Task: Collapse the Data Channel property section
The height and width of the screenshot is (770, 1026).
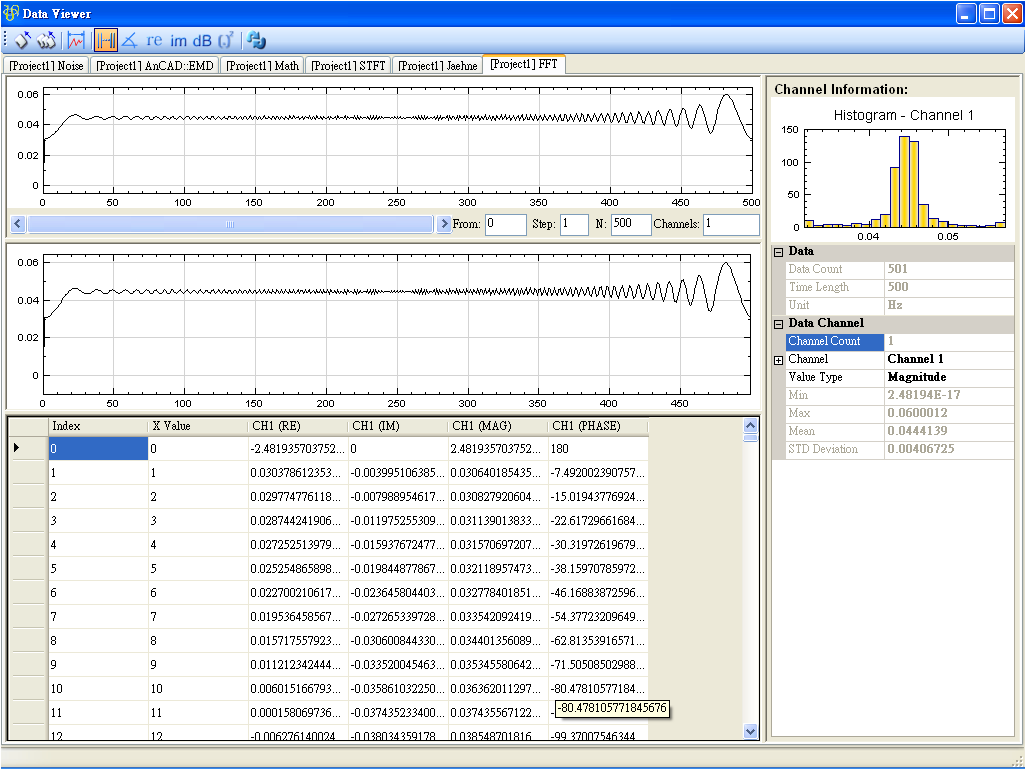Action: (x=779, y=324)
